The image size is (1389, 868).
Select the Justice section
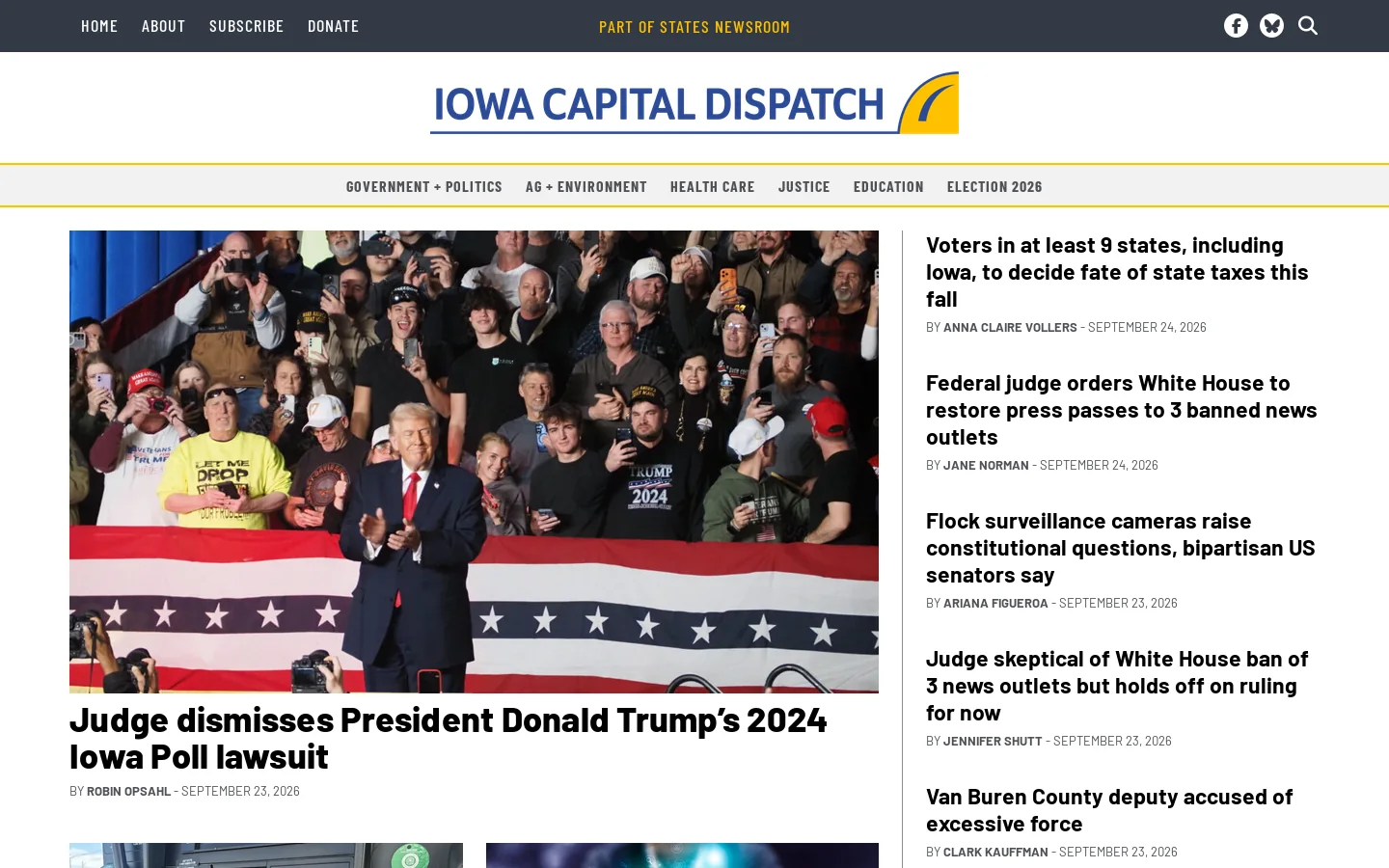[804, 186]
